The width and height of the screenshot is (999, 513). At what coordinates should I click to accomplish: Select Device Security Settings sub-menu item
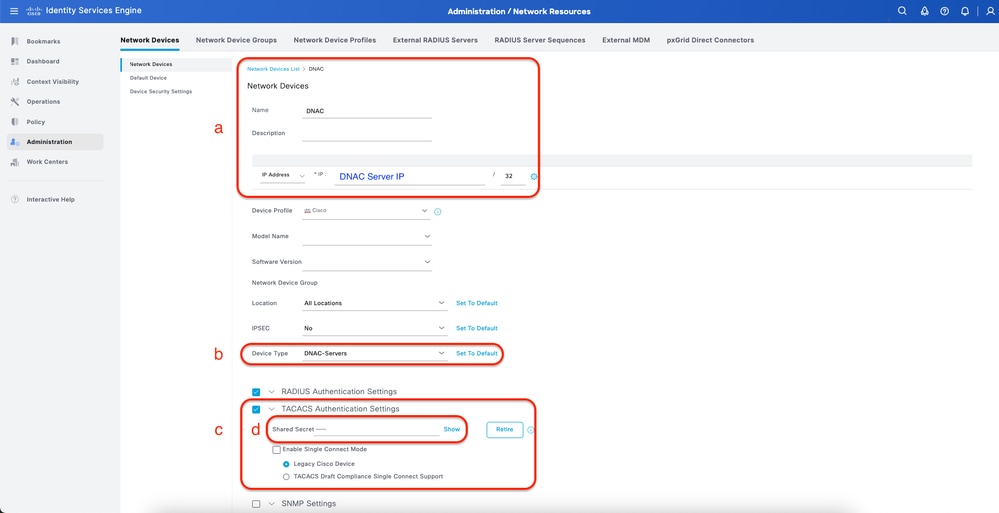tap(161, 92)
